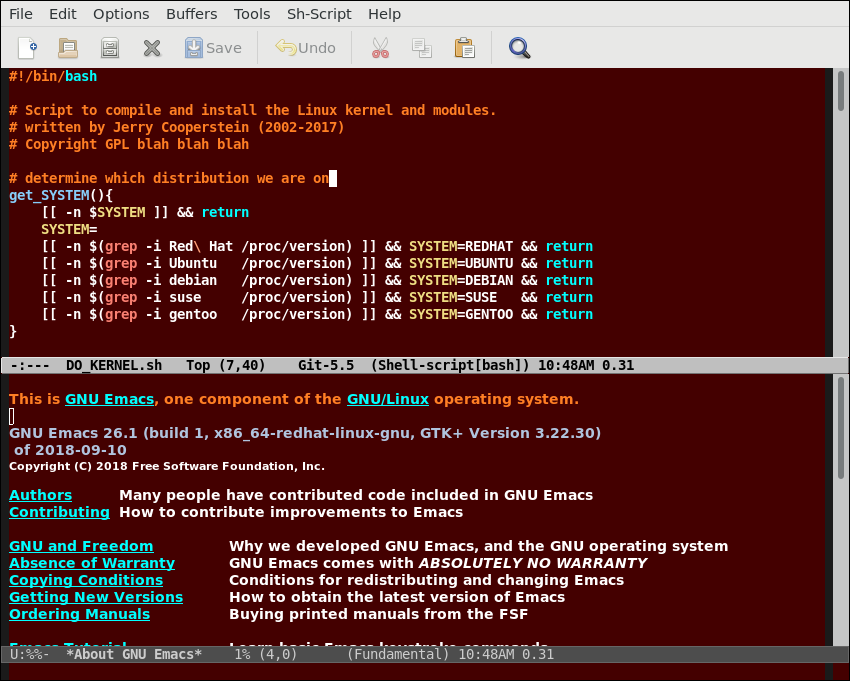The image size is (850, 681).
Task: Open the Options menu
Action: click(121, 14)
